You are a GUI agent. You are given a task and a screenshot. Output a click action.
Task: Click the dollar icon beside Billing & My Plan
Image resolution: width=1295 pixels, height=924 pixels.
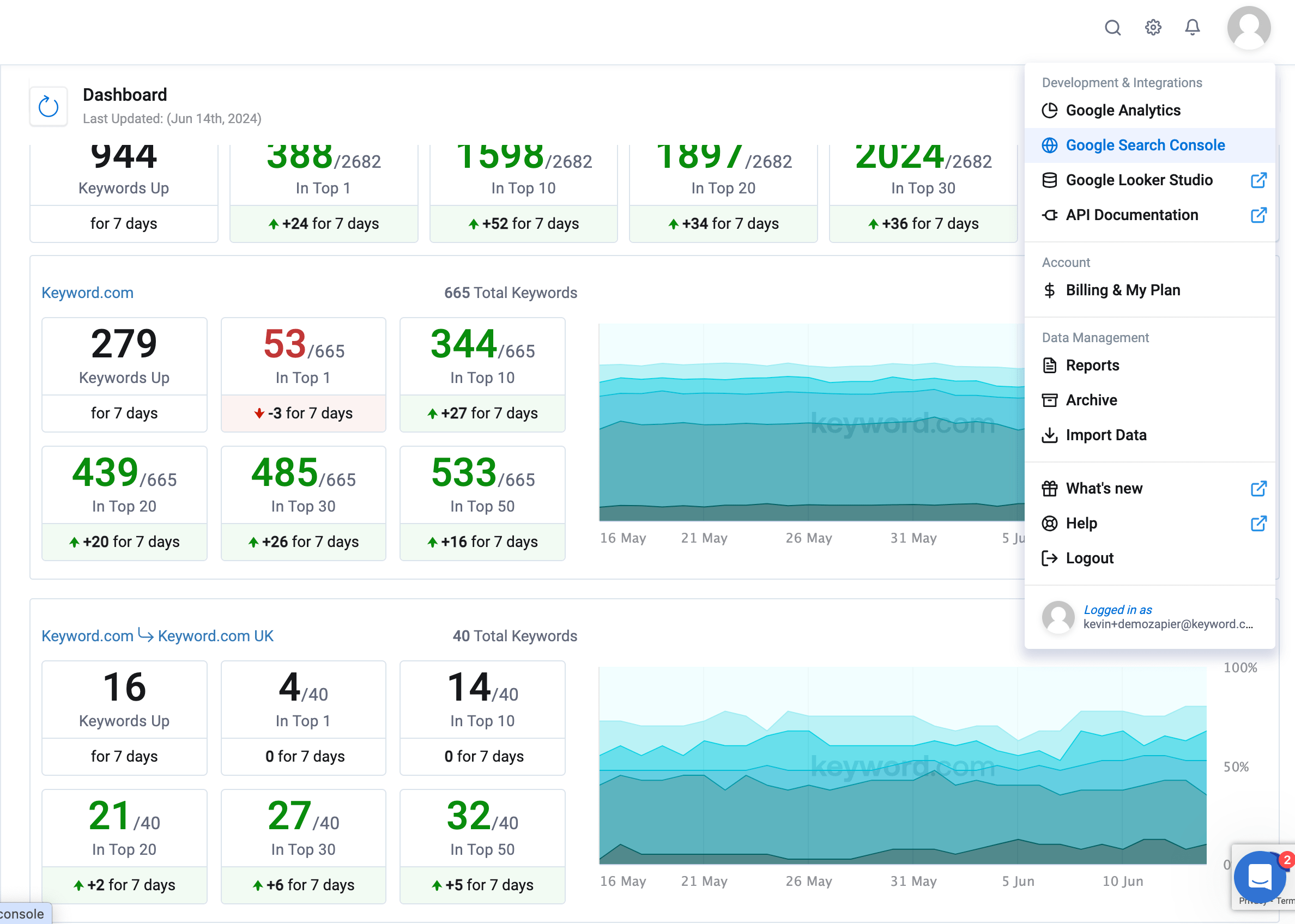(x=1050, y=290)
